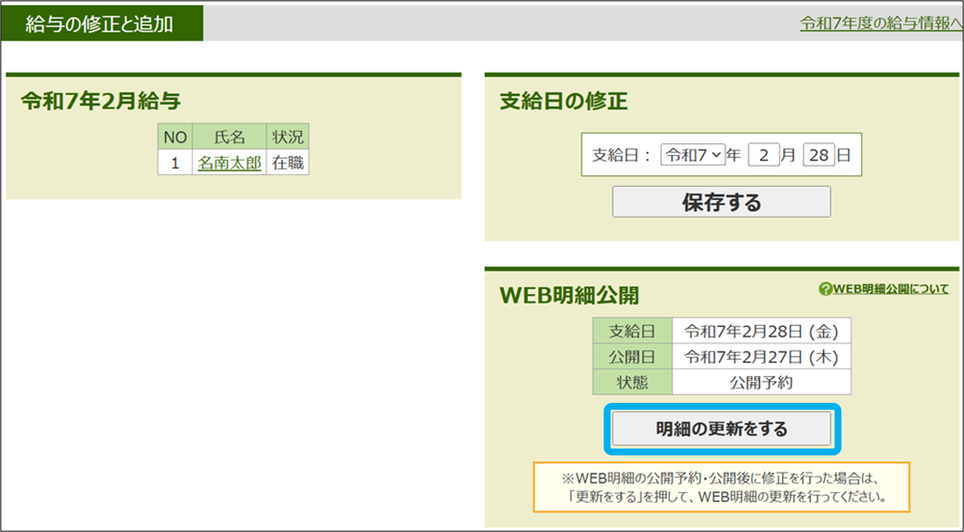Click the 氏名 column header
The height and width of the screenshot is (532, 964).
pos(229,137)
